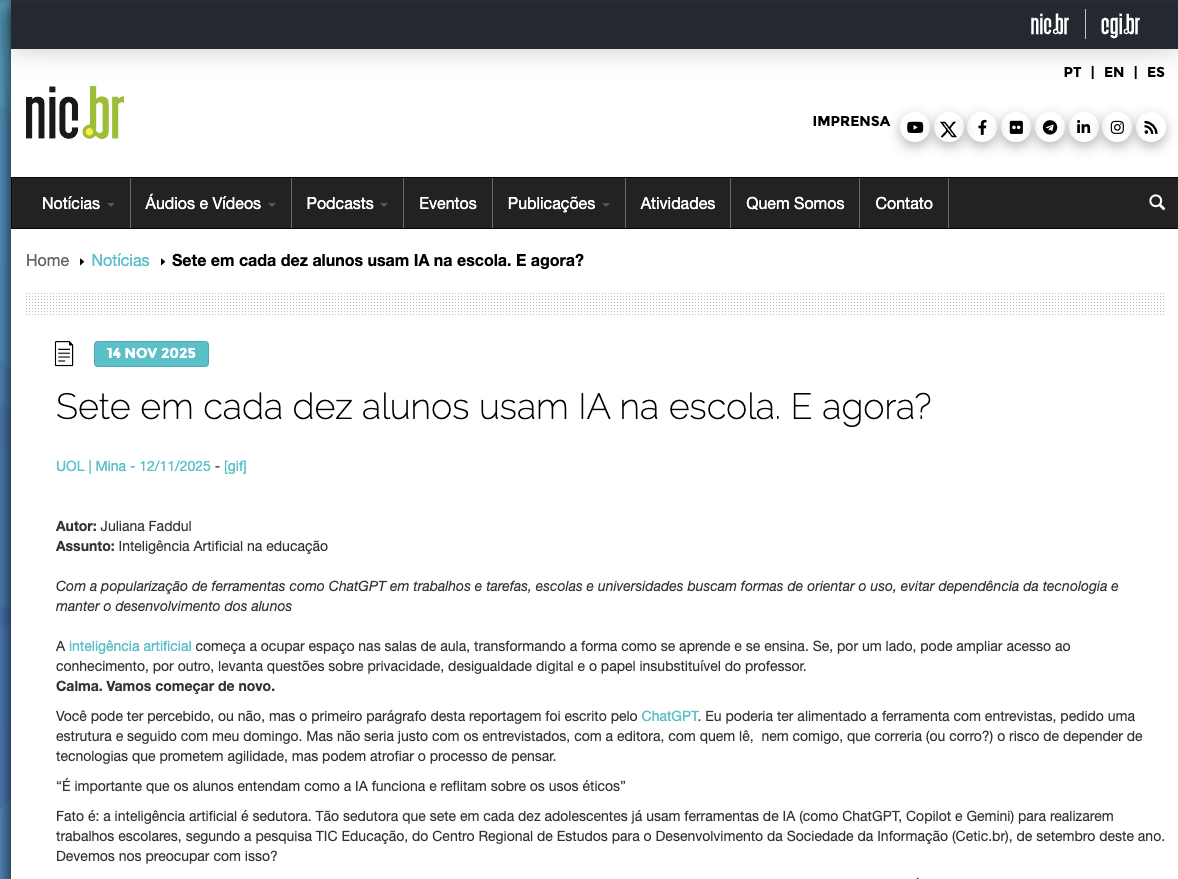Go to Home in the breadcrumb
The image size is (1178, 879).
point(47,261)
